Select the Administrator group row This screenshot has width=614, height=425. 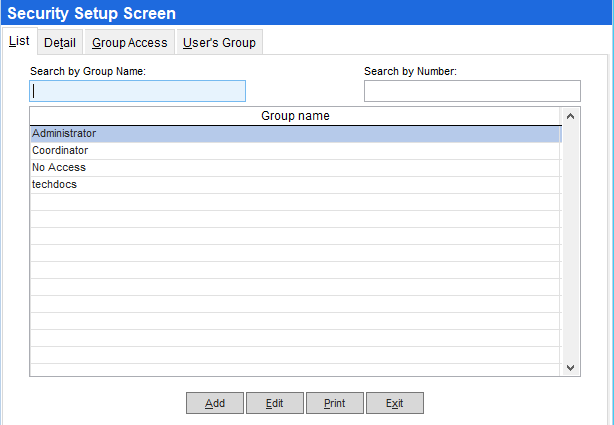(x=296, y=134)
